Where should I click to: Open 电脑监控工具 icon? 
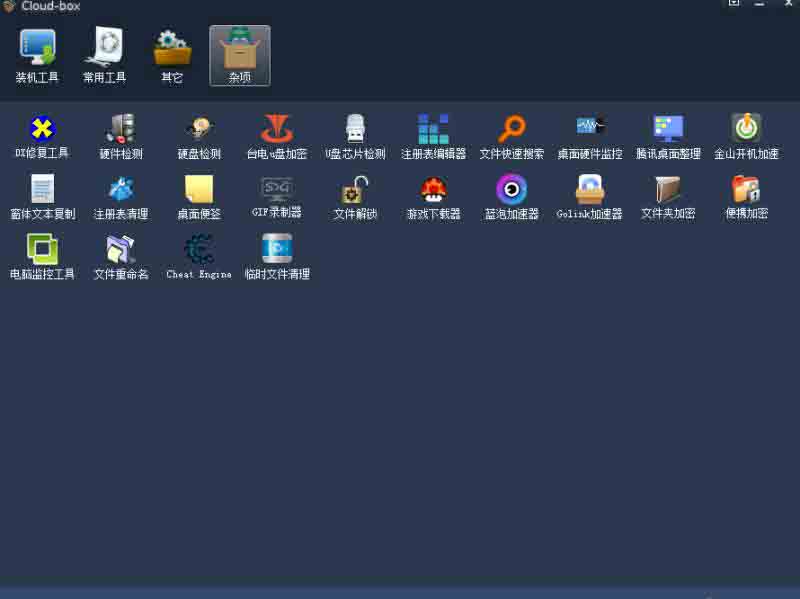42,257
